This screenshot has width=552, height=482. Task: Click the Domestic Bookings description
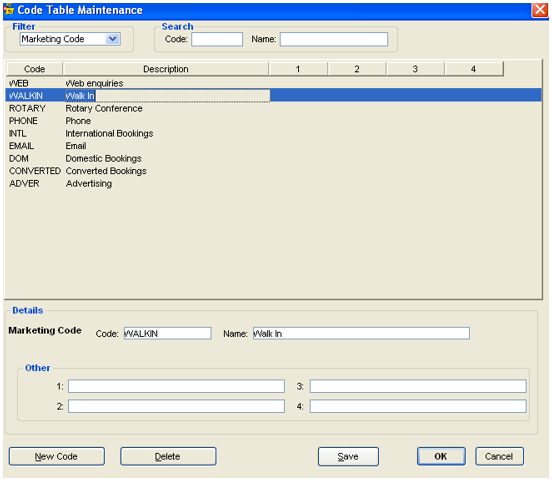pos(104,158)
